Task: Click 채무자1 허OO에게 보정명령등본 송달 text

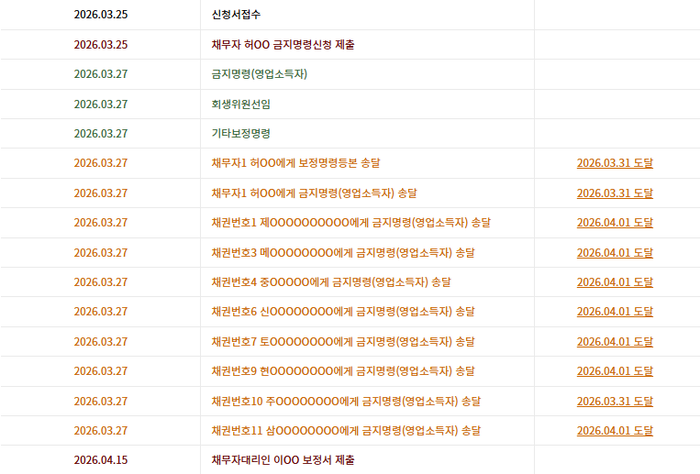Action: coord(296,163)
